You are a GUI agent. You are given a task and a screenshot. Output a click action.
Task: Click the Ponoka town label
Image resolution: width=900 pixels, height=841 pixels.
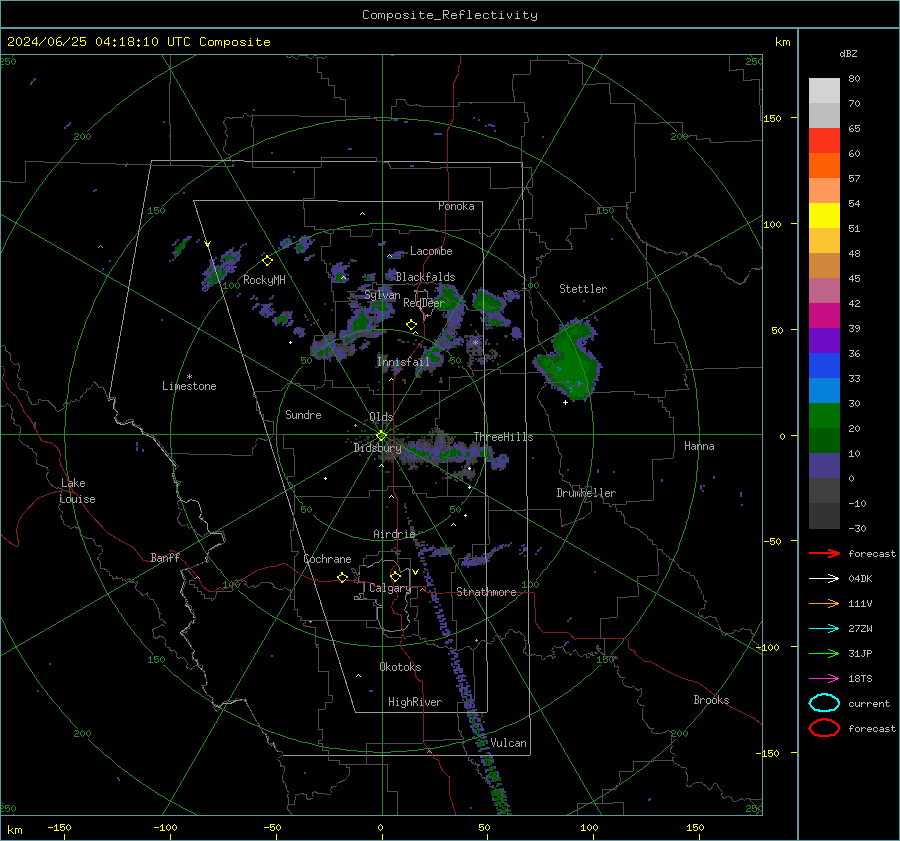[456, 206]
